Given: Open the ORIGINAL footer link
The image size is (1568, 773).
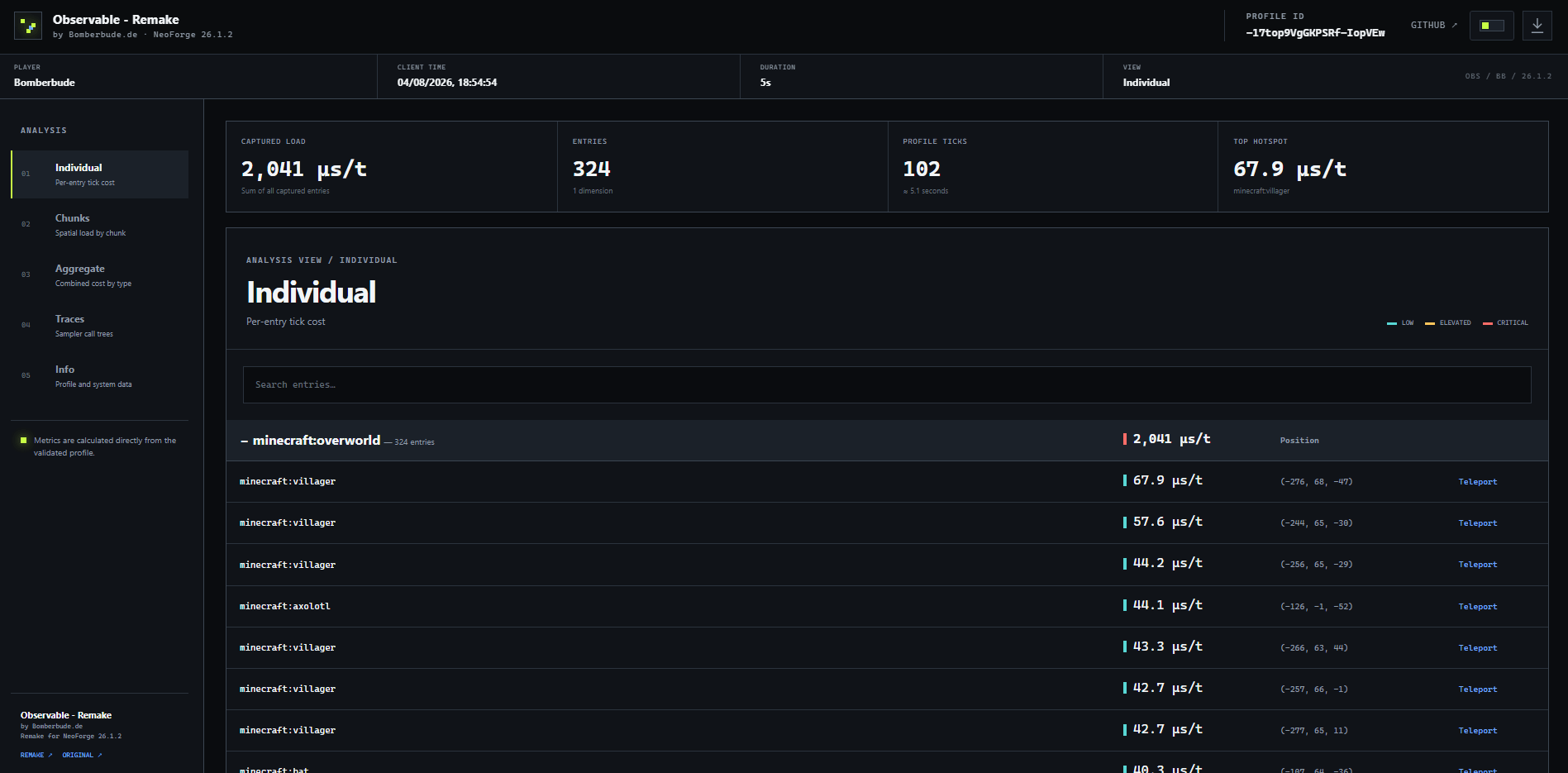Looking at the screenshot, I should (82, 755).
